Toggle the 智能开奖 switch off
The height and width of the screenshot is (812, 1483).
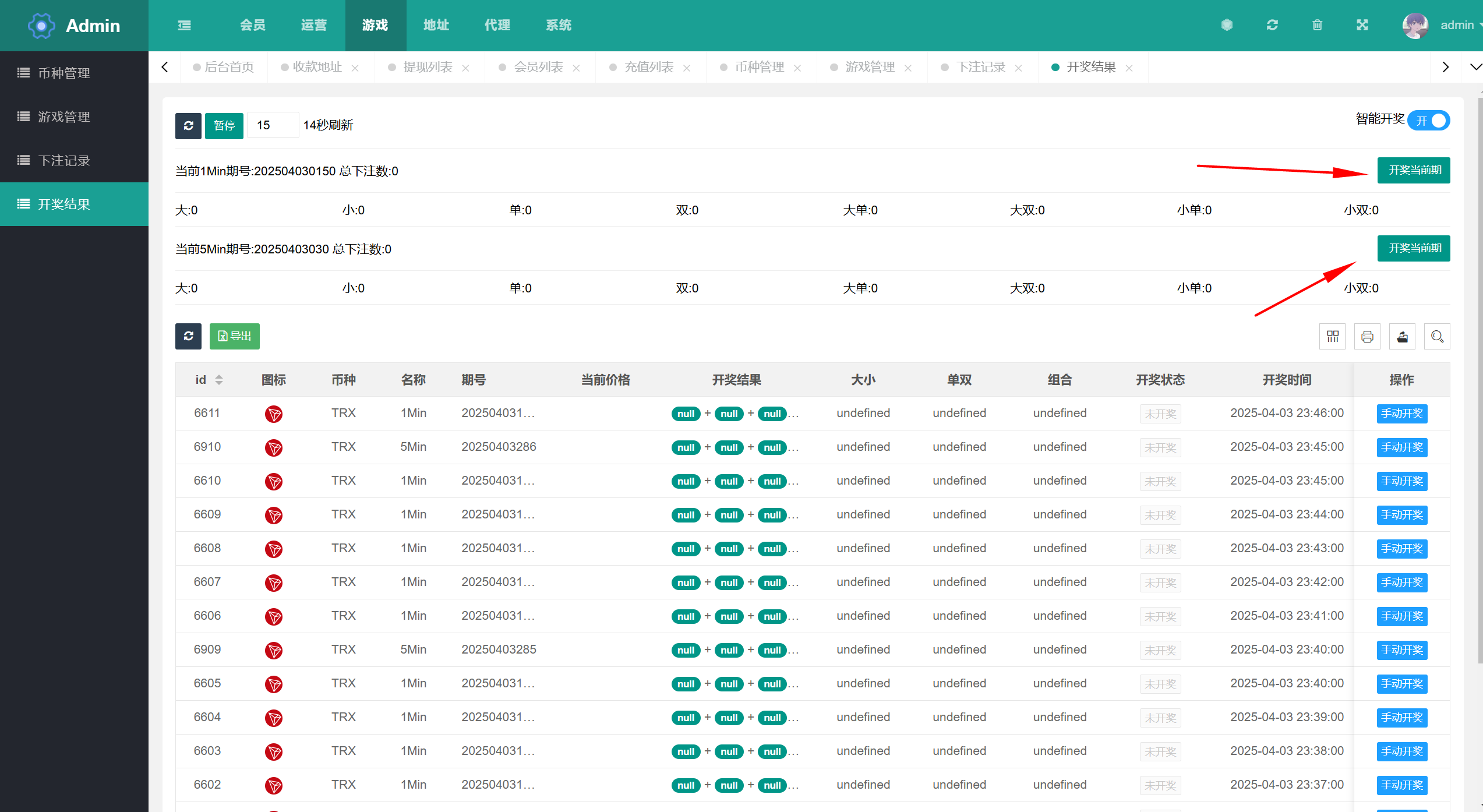point(1429,121)
